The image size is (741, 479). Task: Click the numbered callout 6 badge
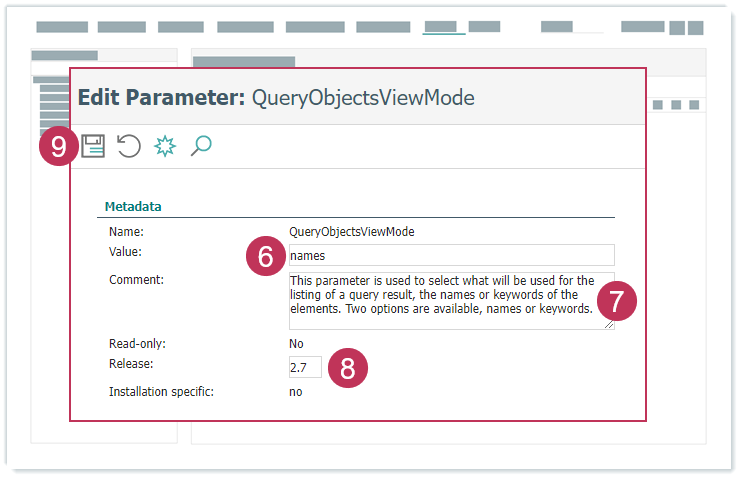click(265, 257)
